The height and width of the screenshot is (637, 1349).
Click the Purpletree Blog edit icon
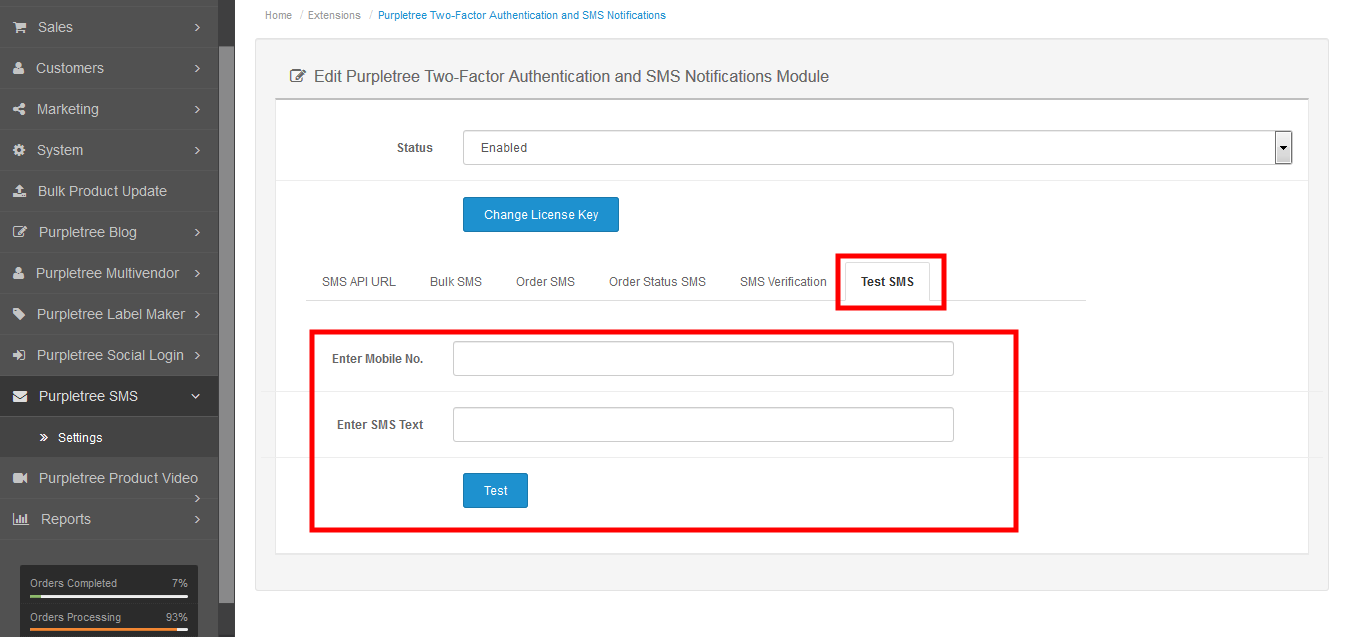coord(20,232)
